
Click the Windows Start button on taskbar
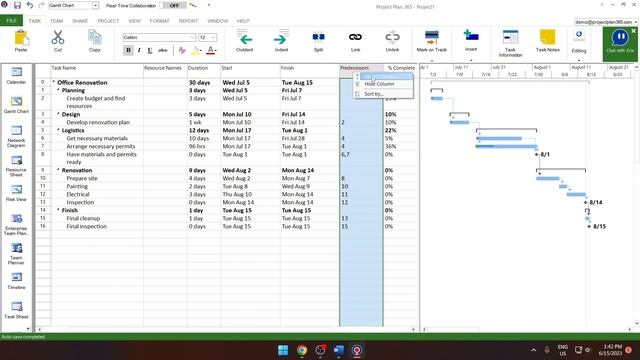(x=283, y=350)
